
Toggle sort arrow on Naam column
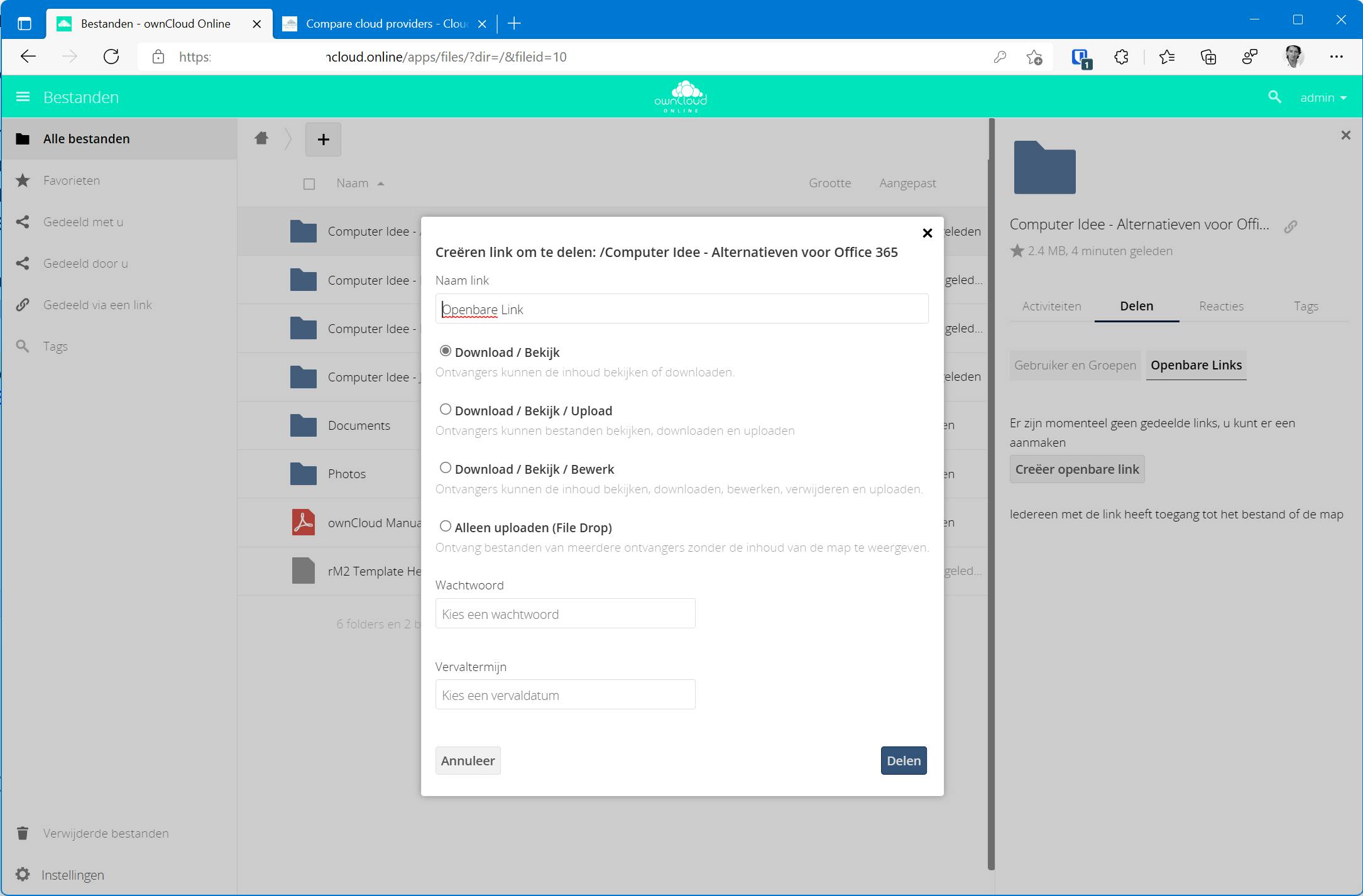tap(381, 183)
